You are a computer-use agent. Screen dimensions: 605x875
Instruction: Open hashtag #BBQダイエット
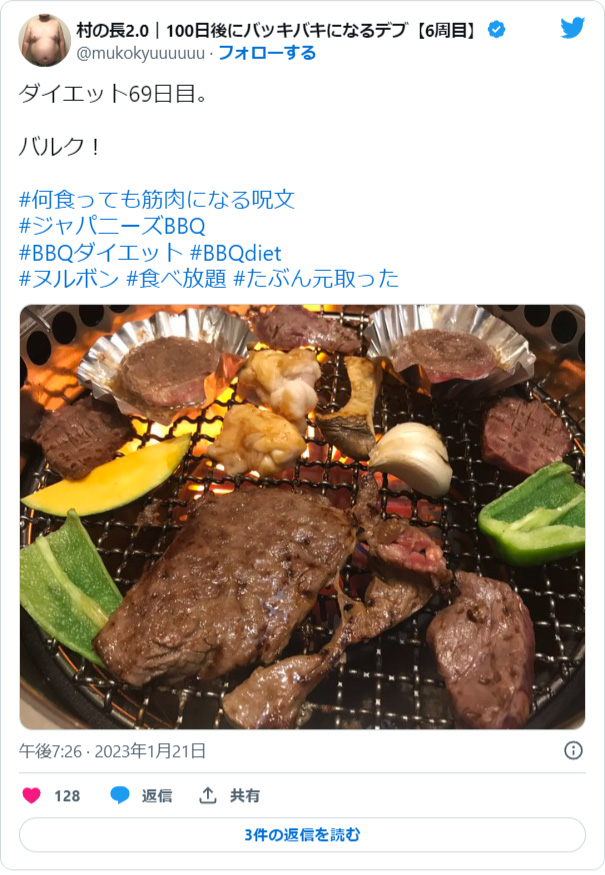pos(101,253)
